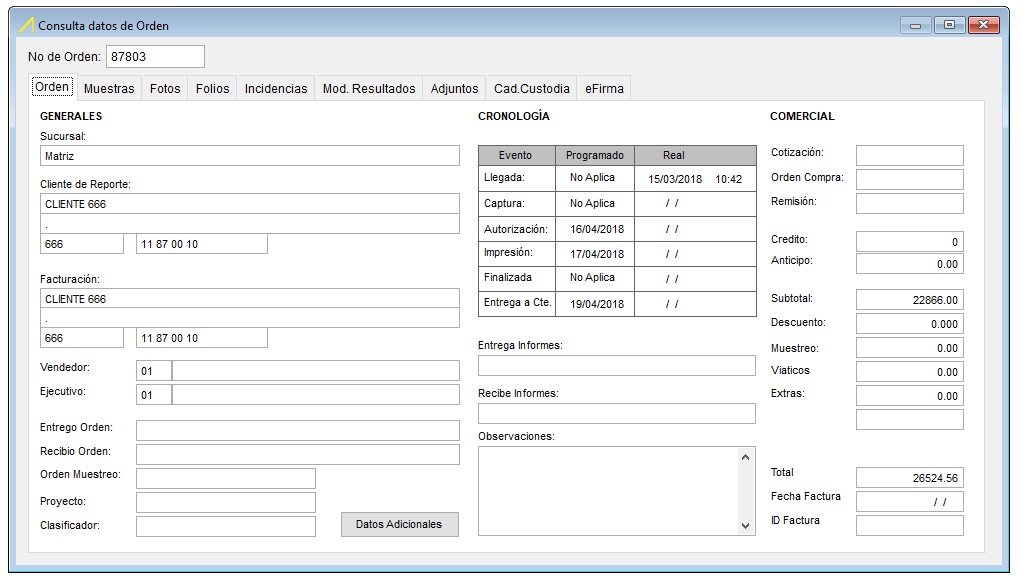Click the Datos Adicionales button
The height and width of the screenshot is (582, 1023).
tap(399, 525)
